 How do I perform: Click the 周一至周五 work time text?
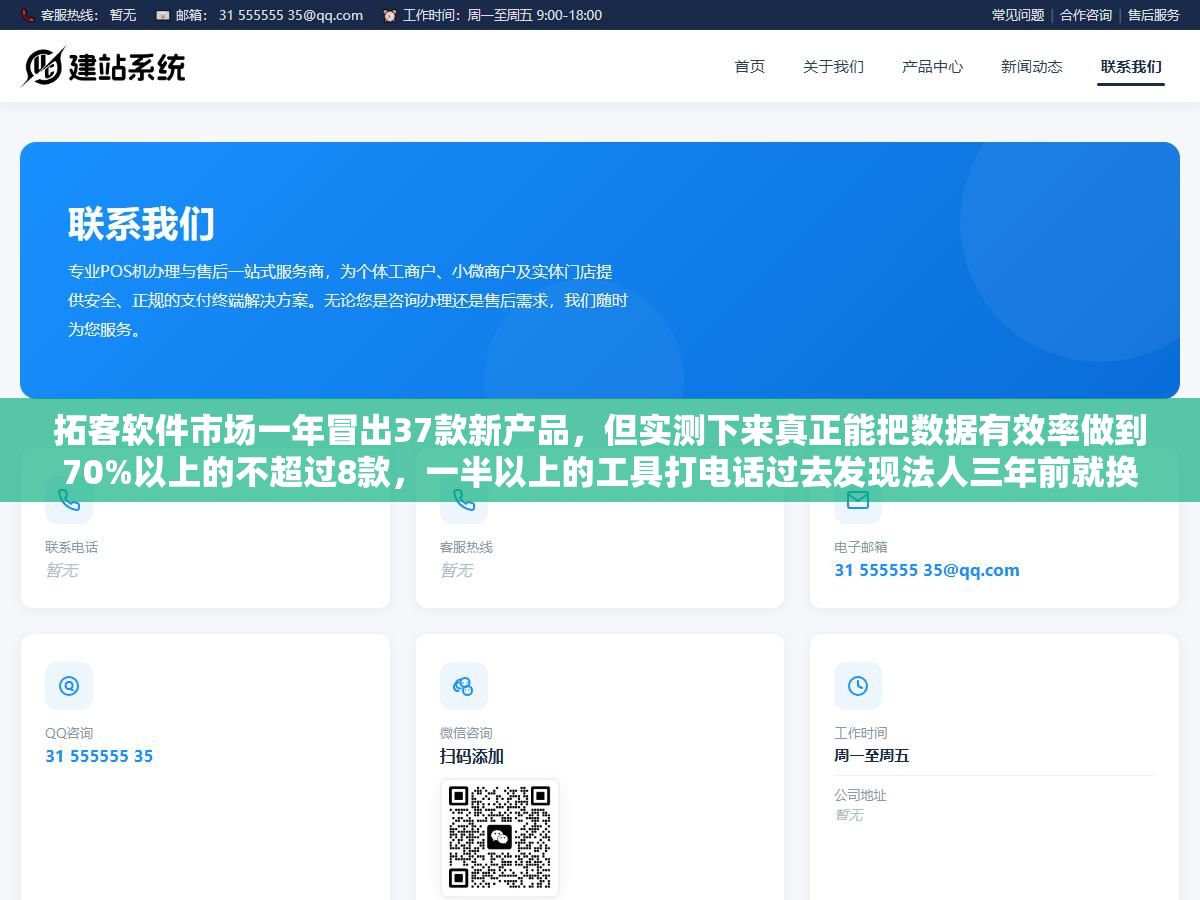point(872,756)
